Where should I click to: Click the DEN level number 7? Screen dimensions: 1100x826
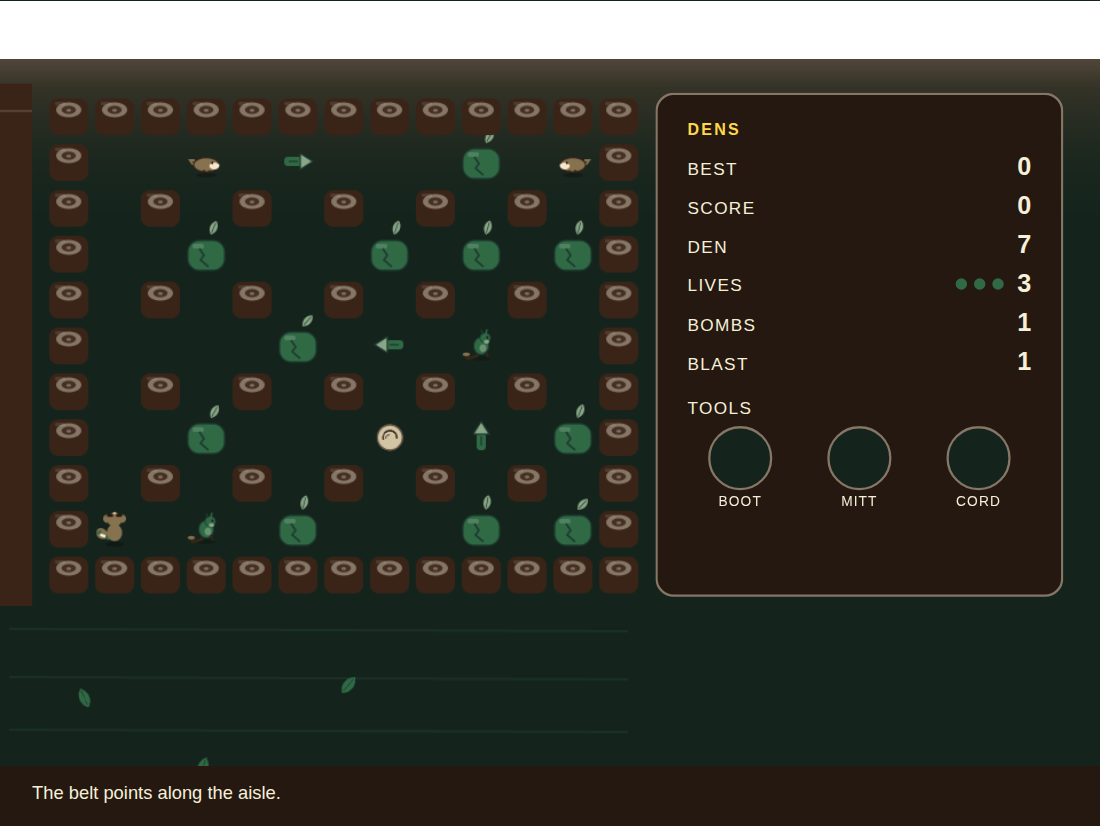[1024, 245]
